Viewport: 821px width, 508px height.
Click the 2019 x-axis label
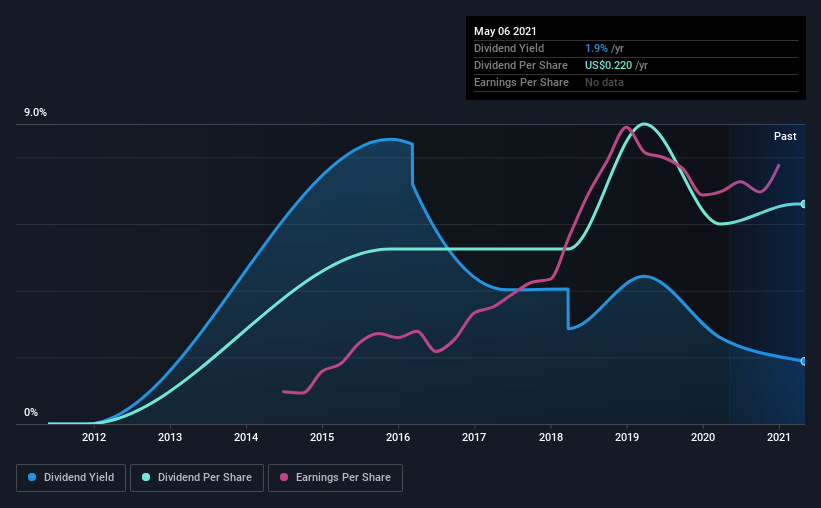(x=627, y=437)
